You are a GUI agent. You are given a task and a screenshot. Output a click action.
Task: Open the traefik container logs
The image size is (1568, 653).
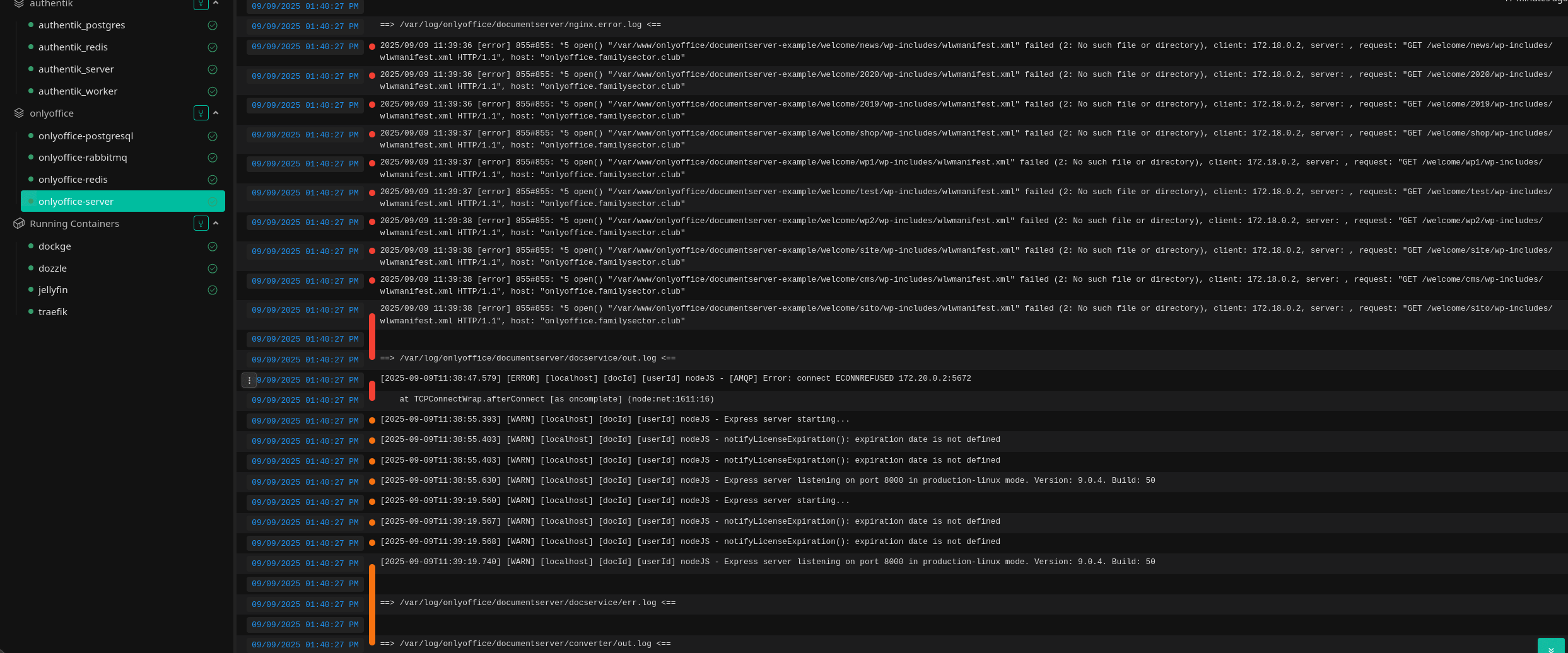click(52, 312)
